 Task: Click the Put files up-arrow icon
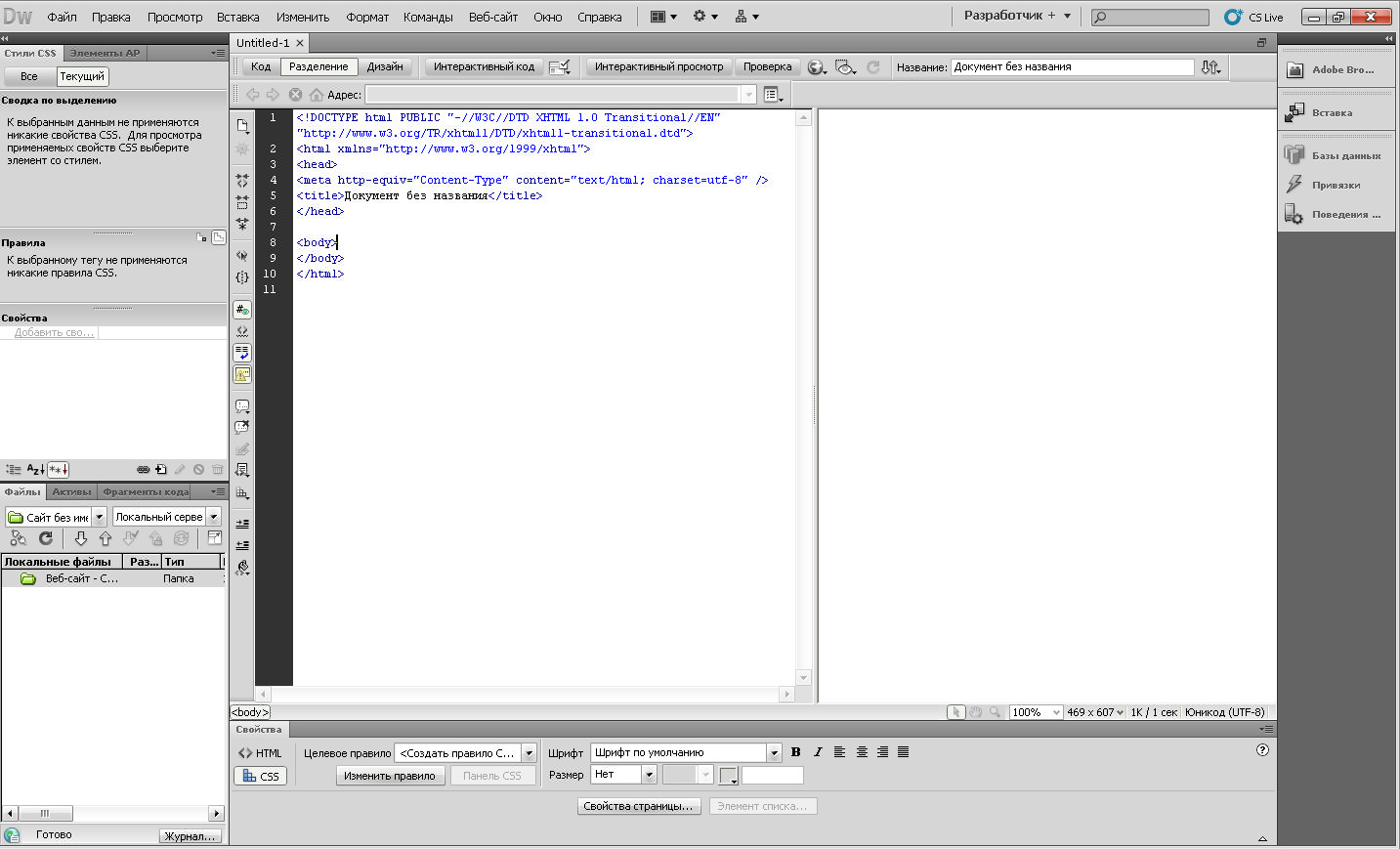(106, 538)
